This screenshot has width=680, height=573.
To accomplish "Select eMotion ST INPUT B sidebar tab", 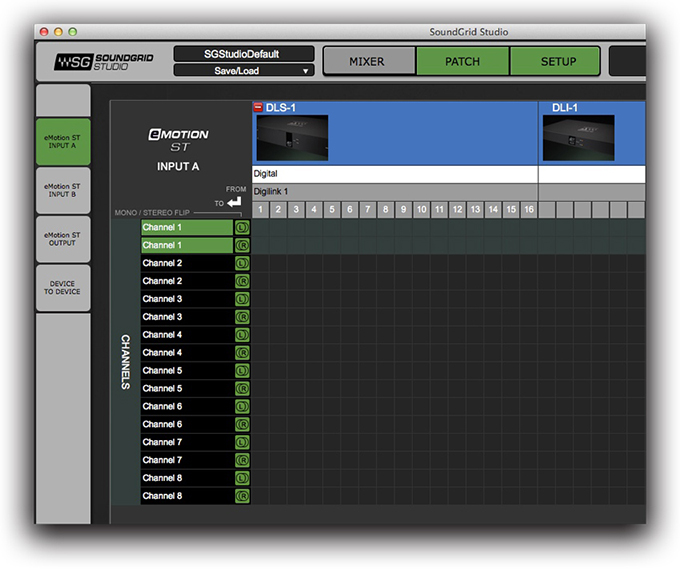I will tap(63, 190).
